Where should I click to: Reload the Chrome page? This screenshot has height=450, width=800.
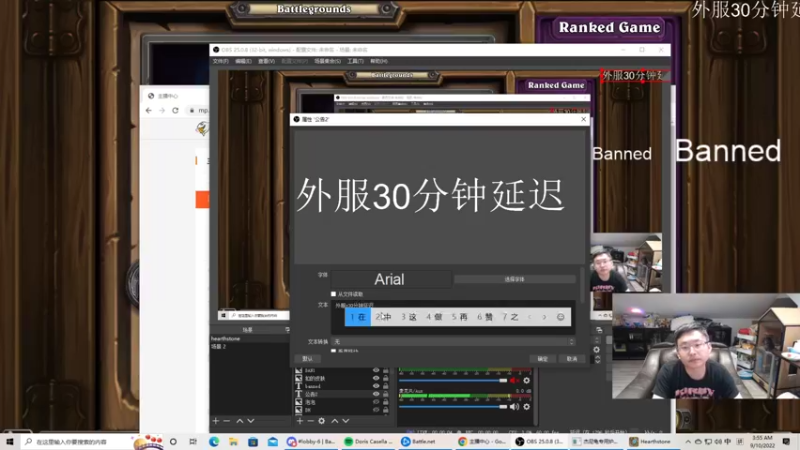point(175,110)
